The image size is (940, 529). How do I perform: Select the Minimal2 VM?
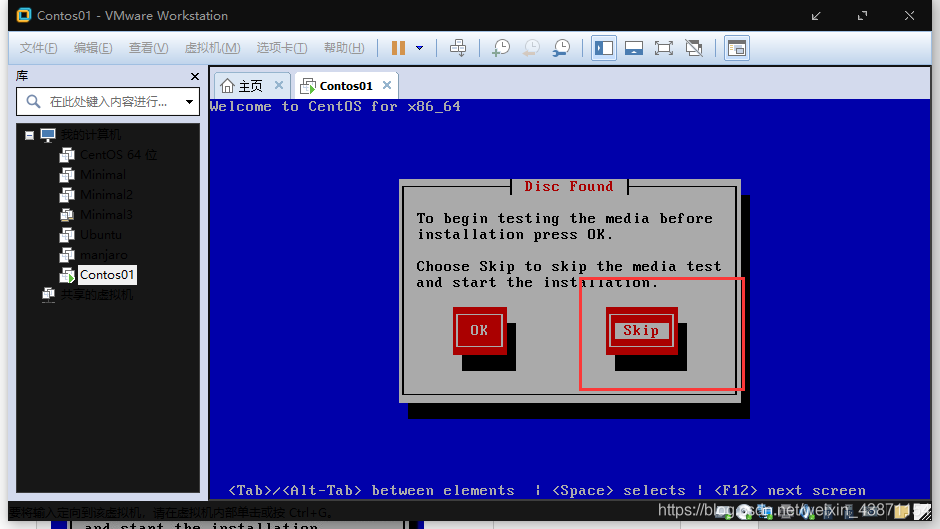pyautogui.click(x=106, y=194)
